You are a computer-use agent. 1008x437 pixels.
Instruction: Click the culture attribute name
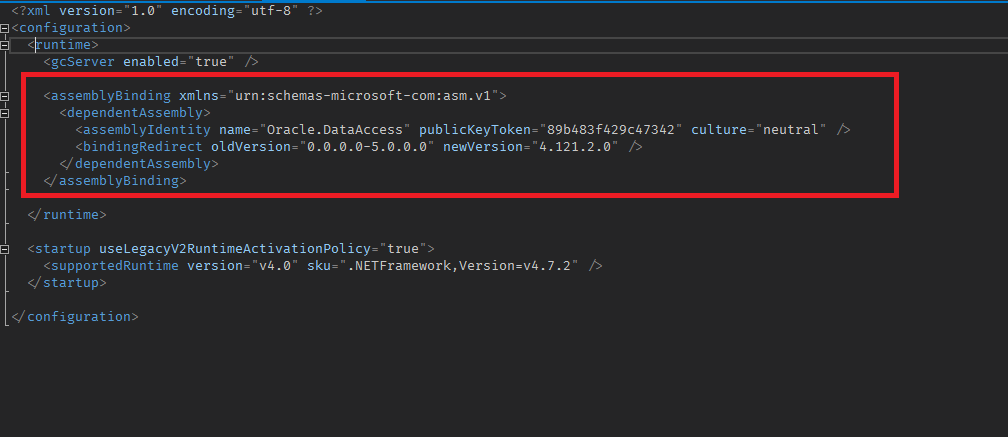[x=719, y=129]
